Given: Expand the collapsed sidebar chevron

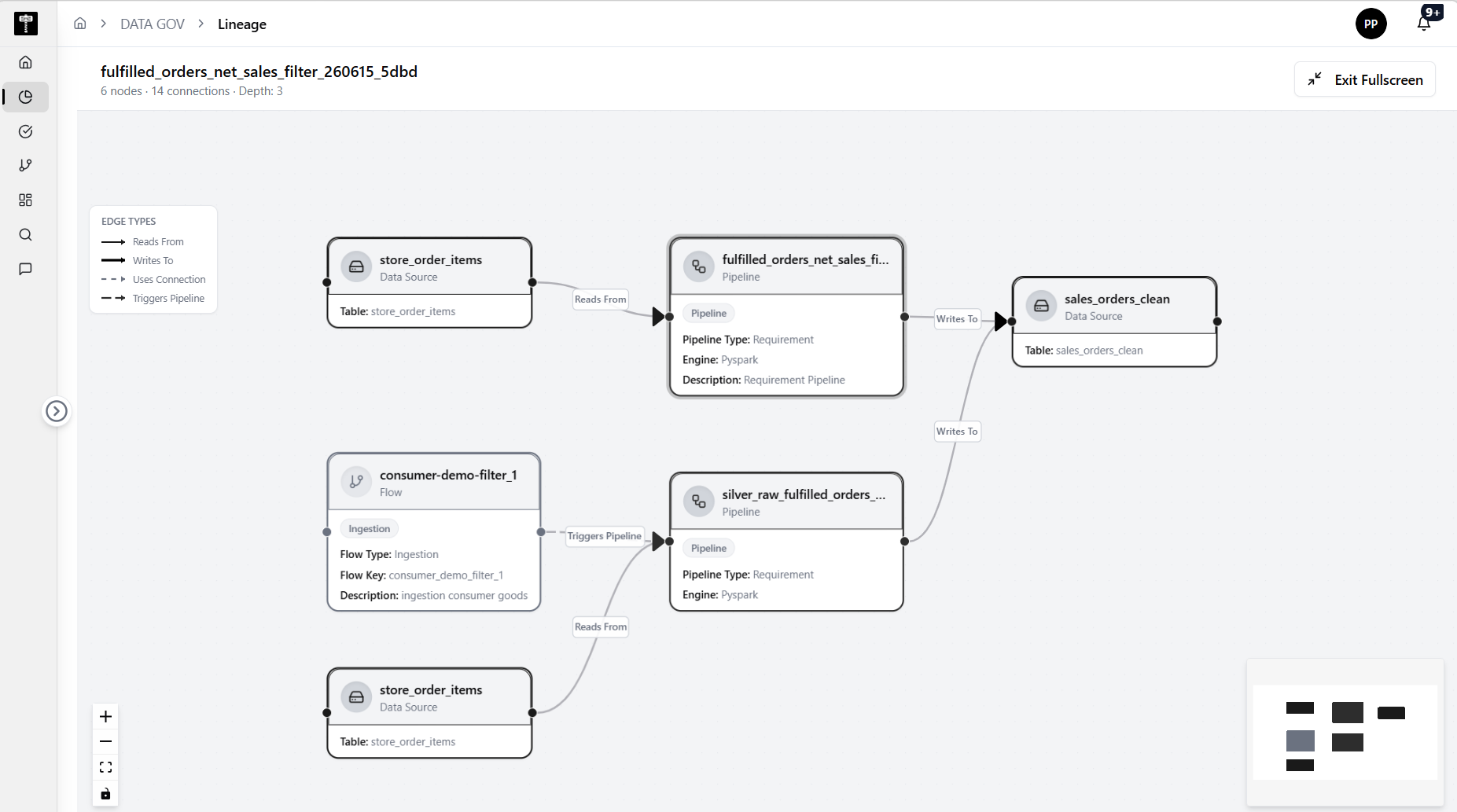Looking at the screenshot, I should [57, 411].
